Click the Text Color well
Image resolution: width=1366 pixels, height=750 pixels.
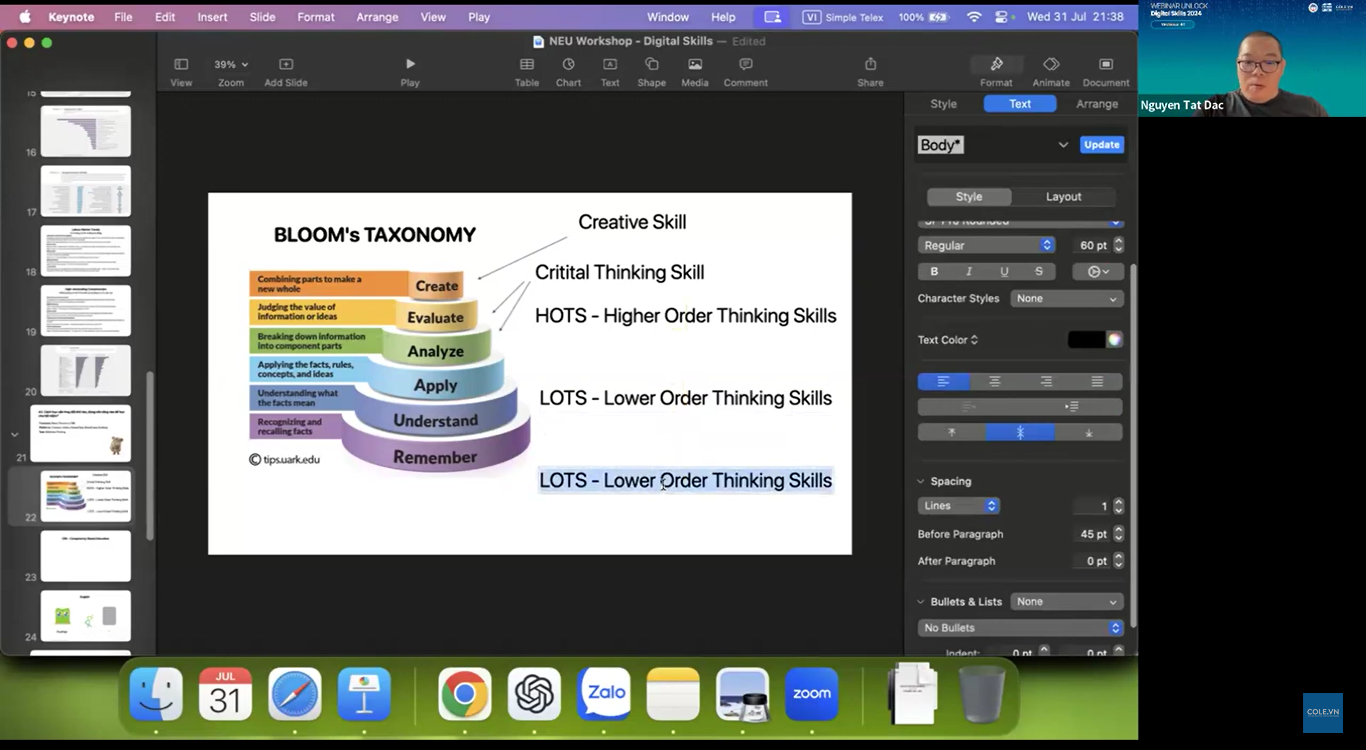coord(1085,340)
